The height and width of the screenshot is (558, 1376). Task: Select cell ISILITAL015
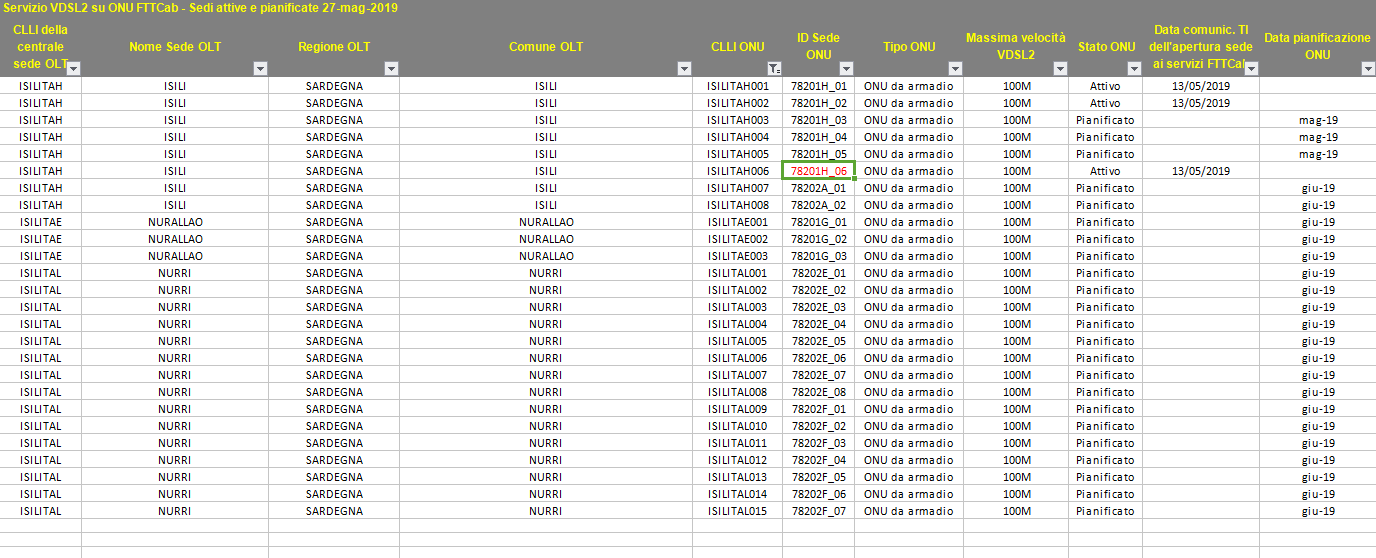point(738,511)
